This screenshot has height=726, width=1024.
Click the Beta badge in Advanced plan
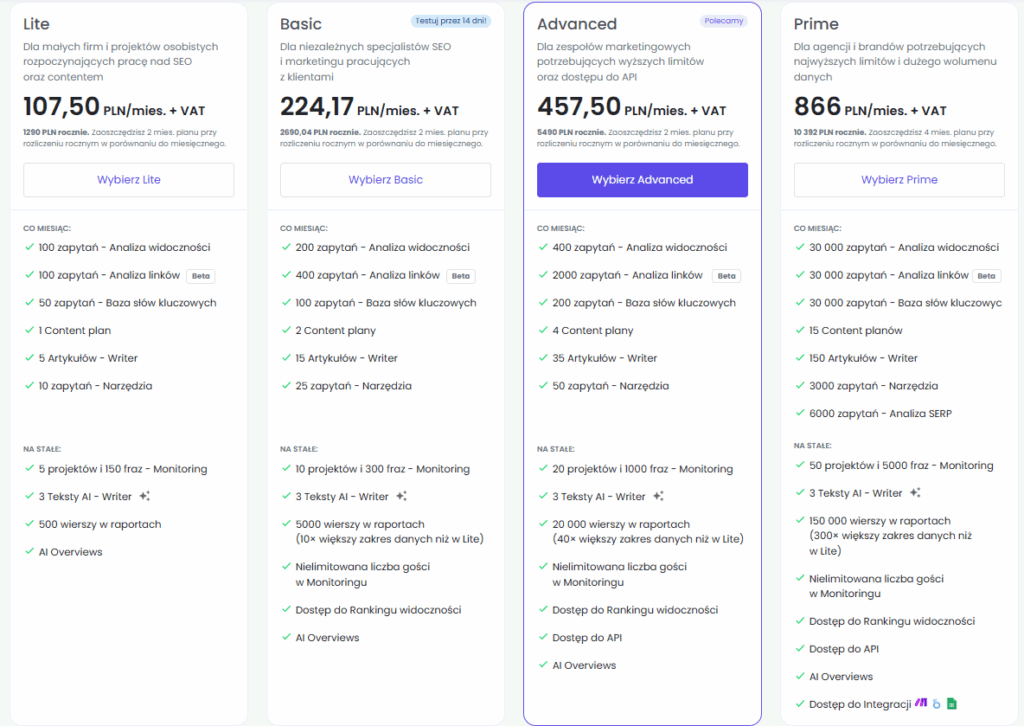pyautogui.click(x=726, y=276)
